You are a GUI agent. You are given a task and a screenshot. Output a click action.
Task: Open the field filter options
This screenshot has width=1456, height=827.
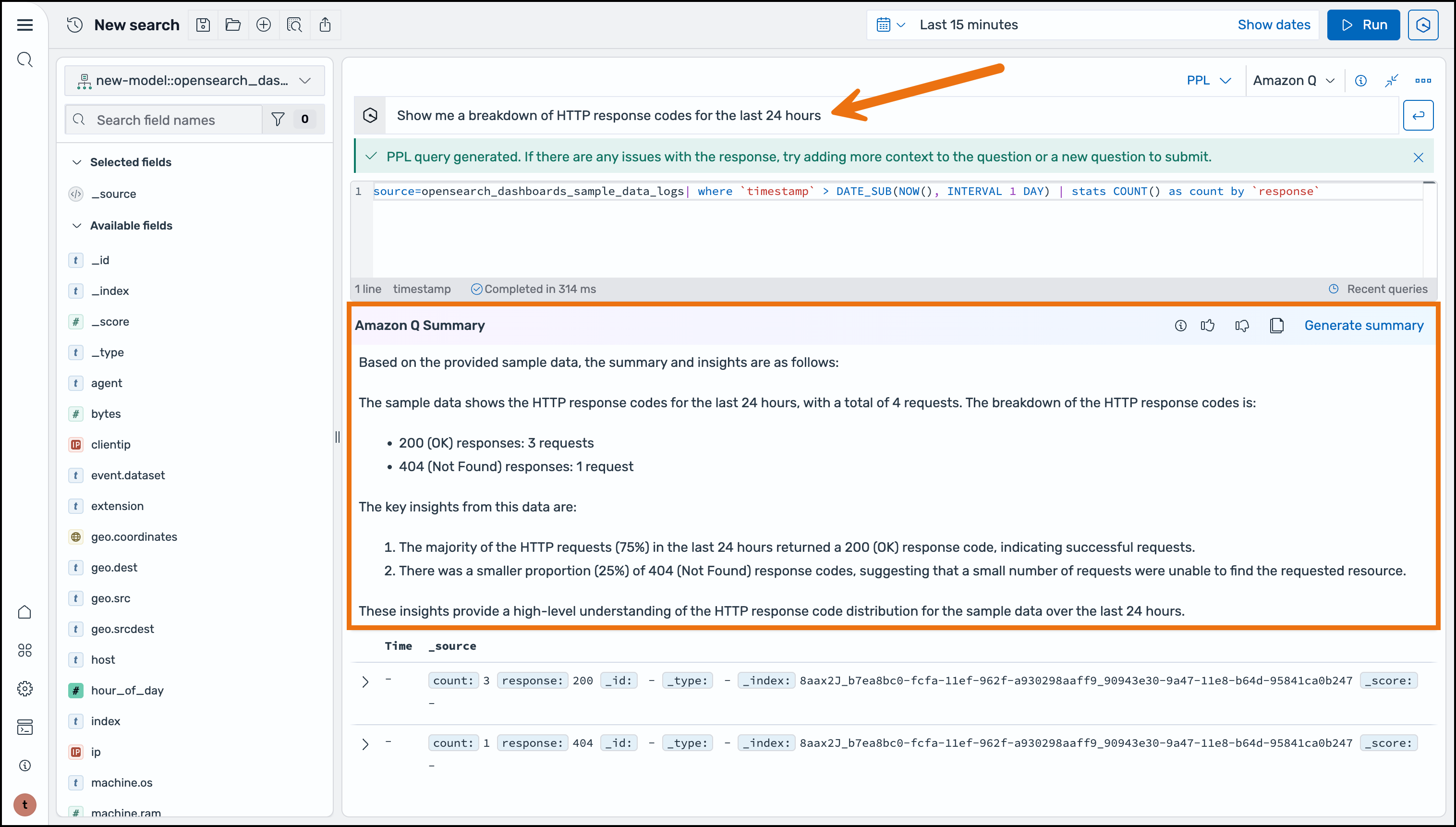[x=278, y=119]
